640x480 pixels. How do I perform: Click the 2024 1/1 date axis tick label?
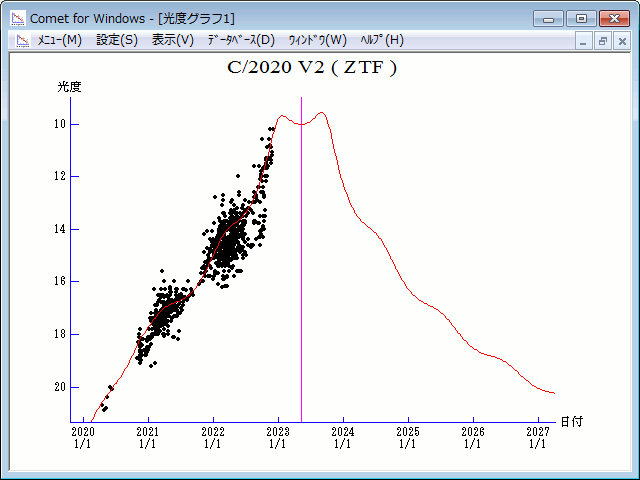[x=342, y=437]
